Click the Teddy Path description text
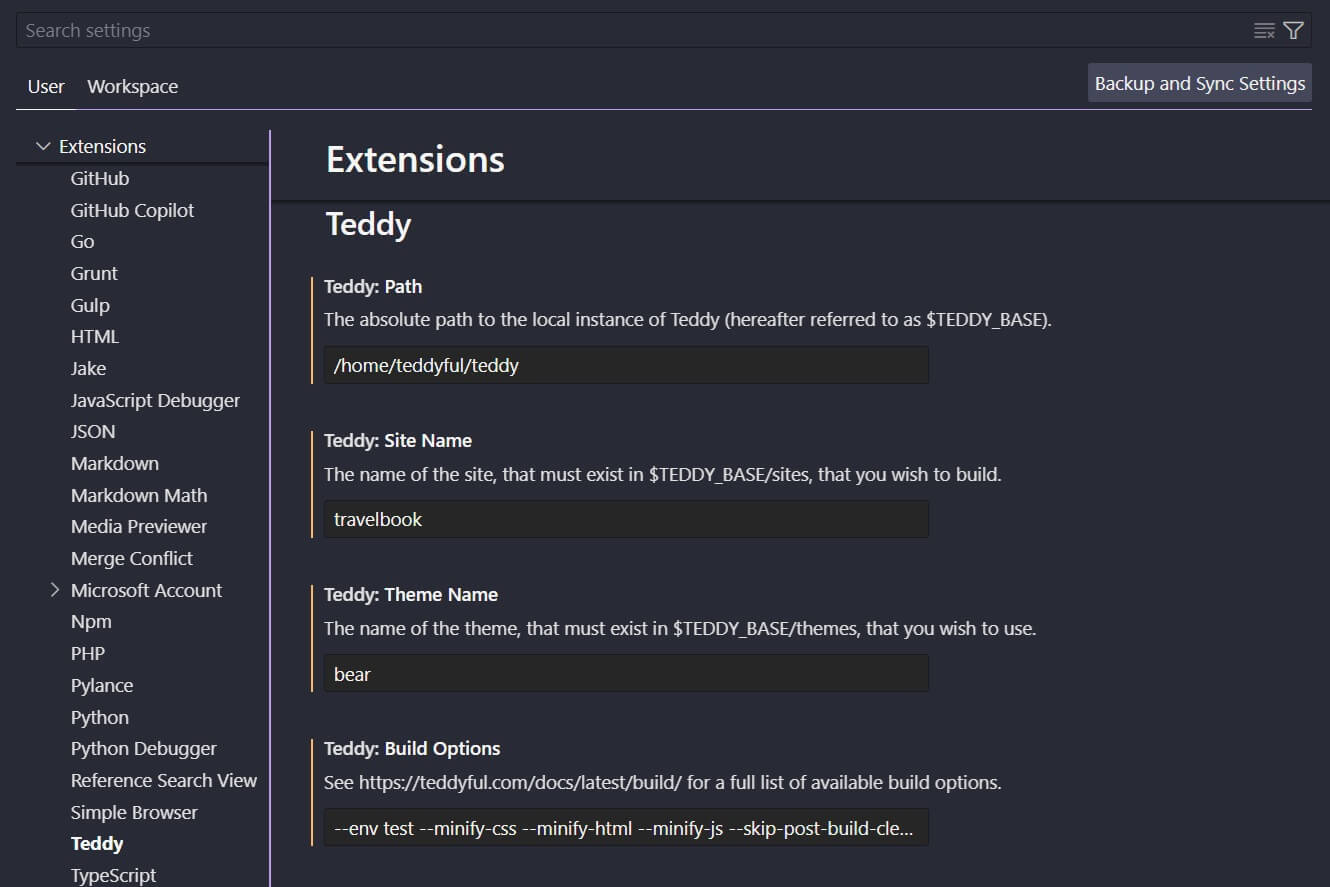This screenshot has width=1330, height=887. point(688,320)
